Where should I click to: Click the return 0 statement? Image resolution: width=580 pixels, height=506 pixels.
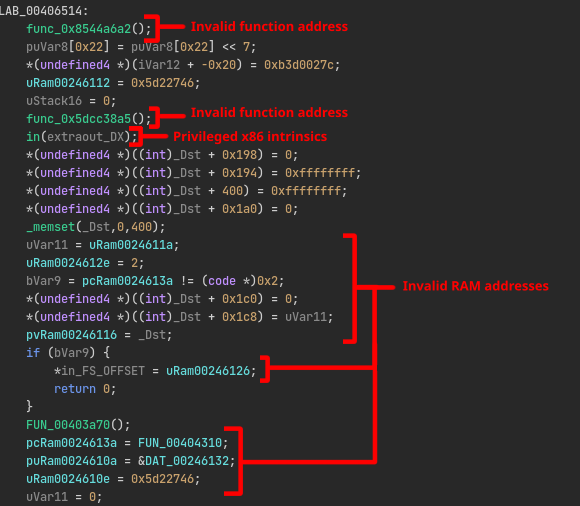point(85,389)
